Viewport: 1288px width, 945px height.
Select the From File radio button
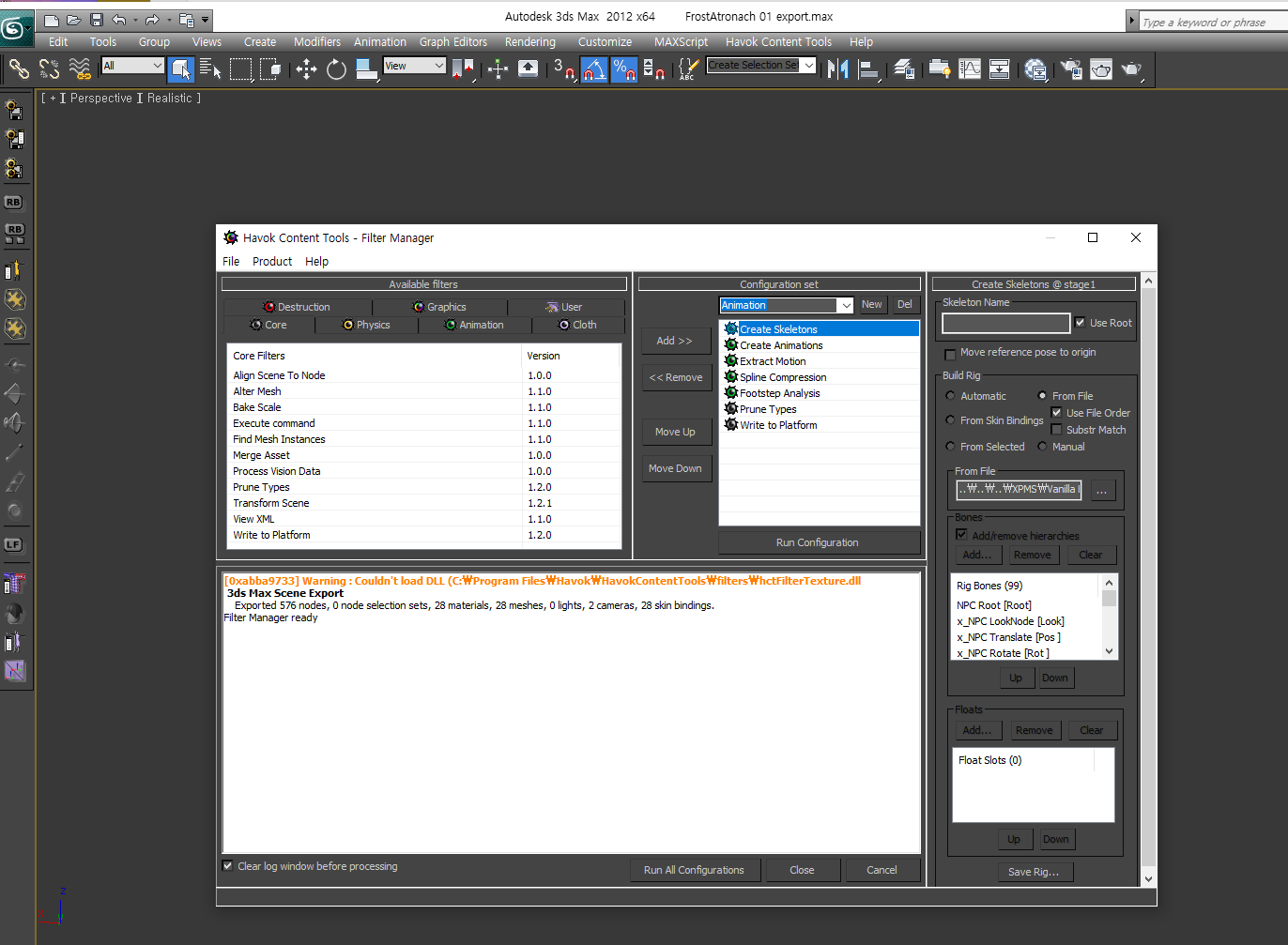(x=1042, y=396)
